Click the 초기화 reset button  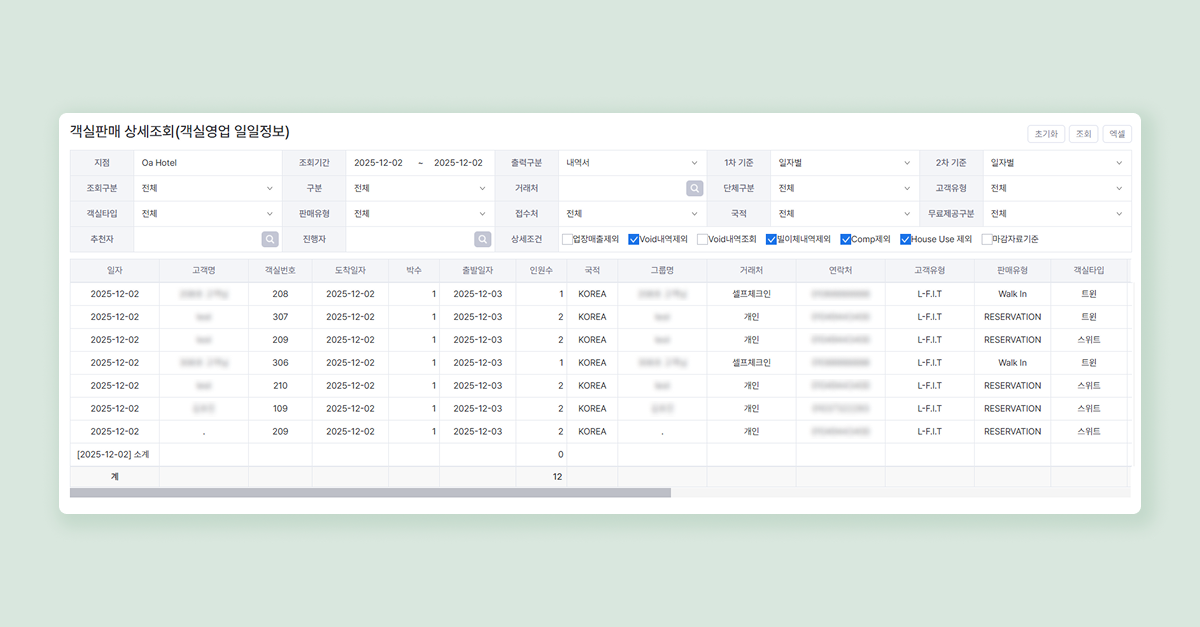pos(1045,134)
